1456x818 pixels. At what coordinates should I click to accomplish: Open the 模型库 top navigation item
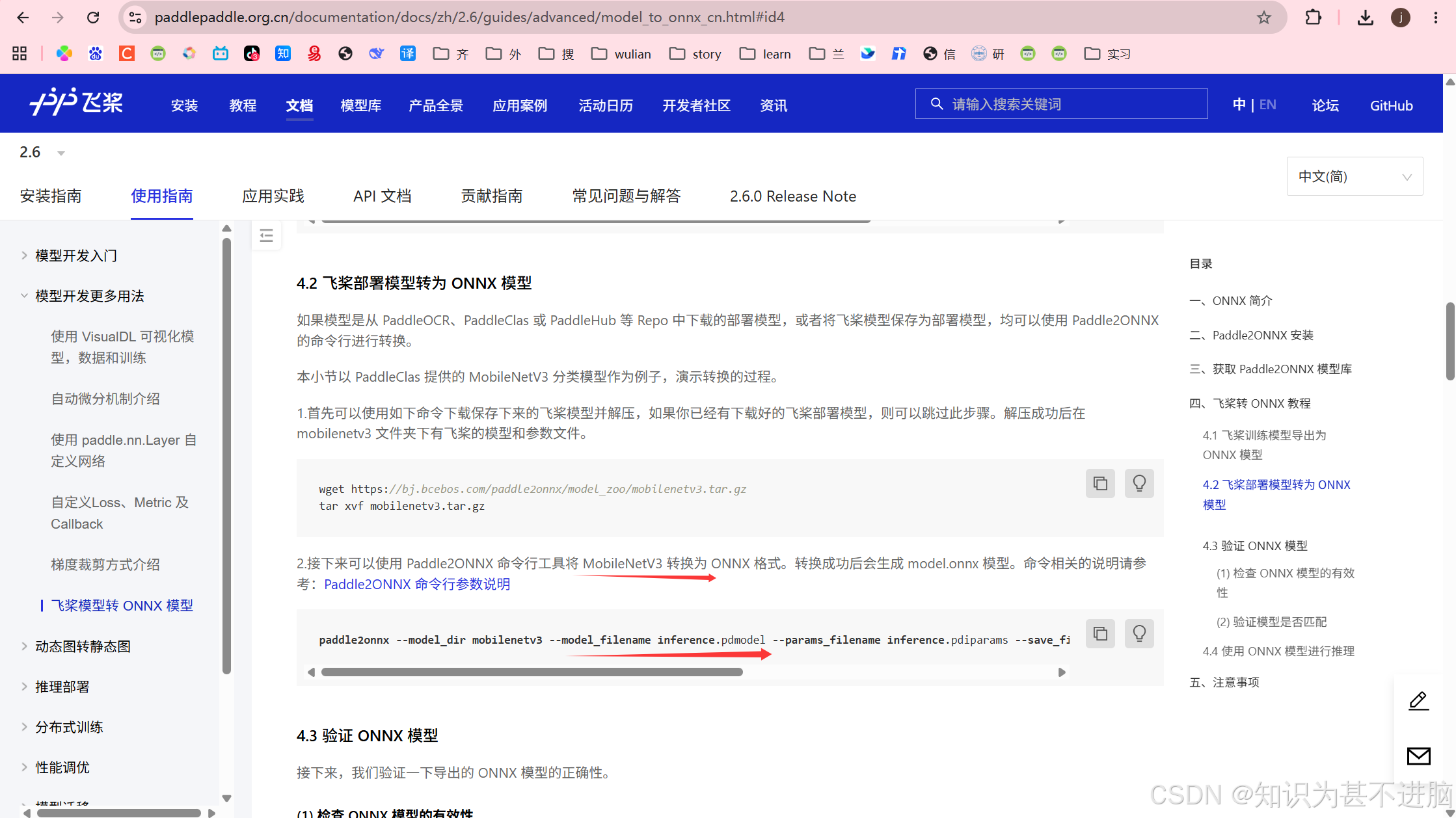(x=361, y=105)
